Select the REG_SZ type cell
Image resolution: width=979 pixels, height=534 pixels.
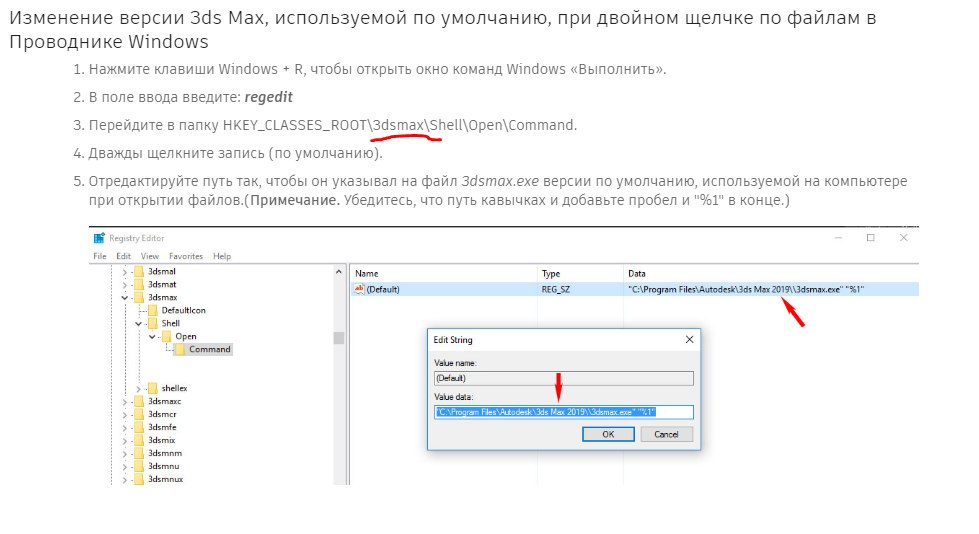point(556,289)
